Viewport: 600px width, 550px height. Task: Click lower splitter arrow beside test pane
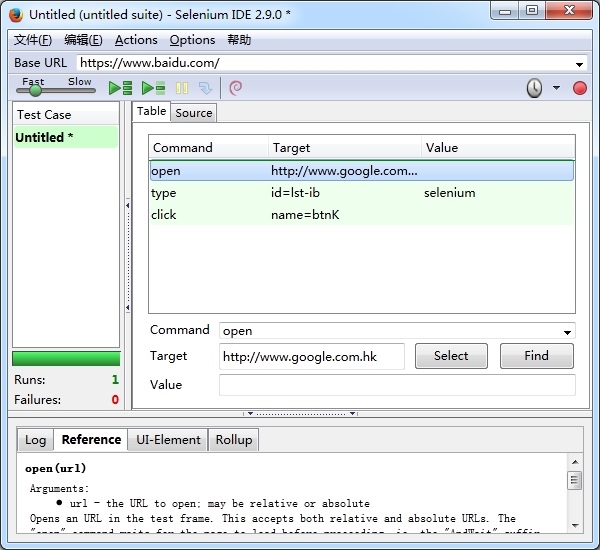pos(127,308)
